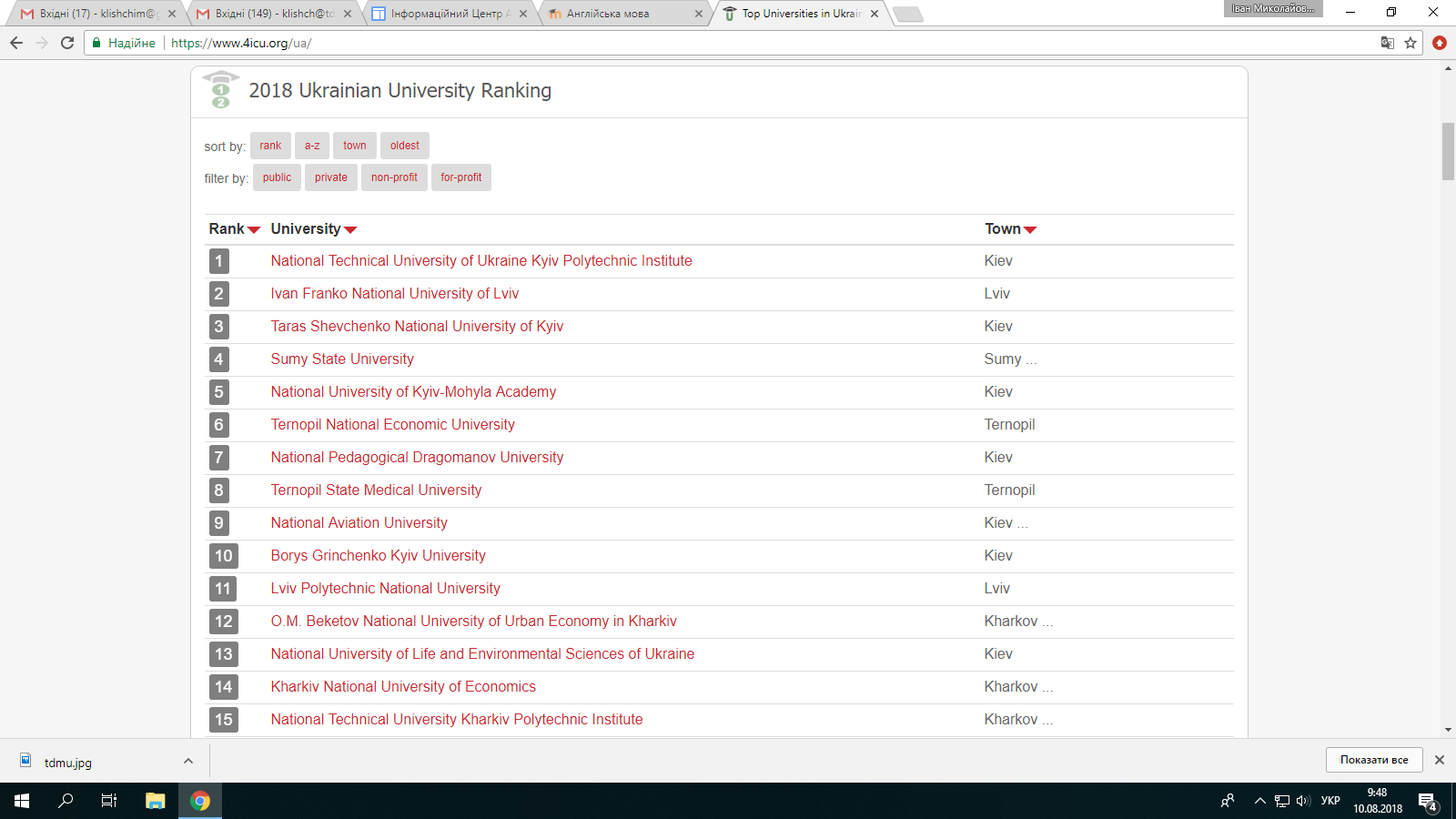Click the browser back arrow
1456x819 pixels.
(16, 43)
